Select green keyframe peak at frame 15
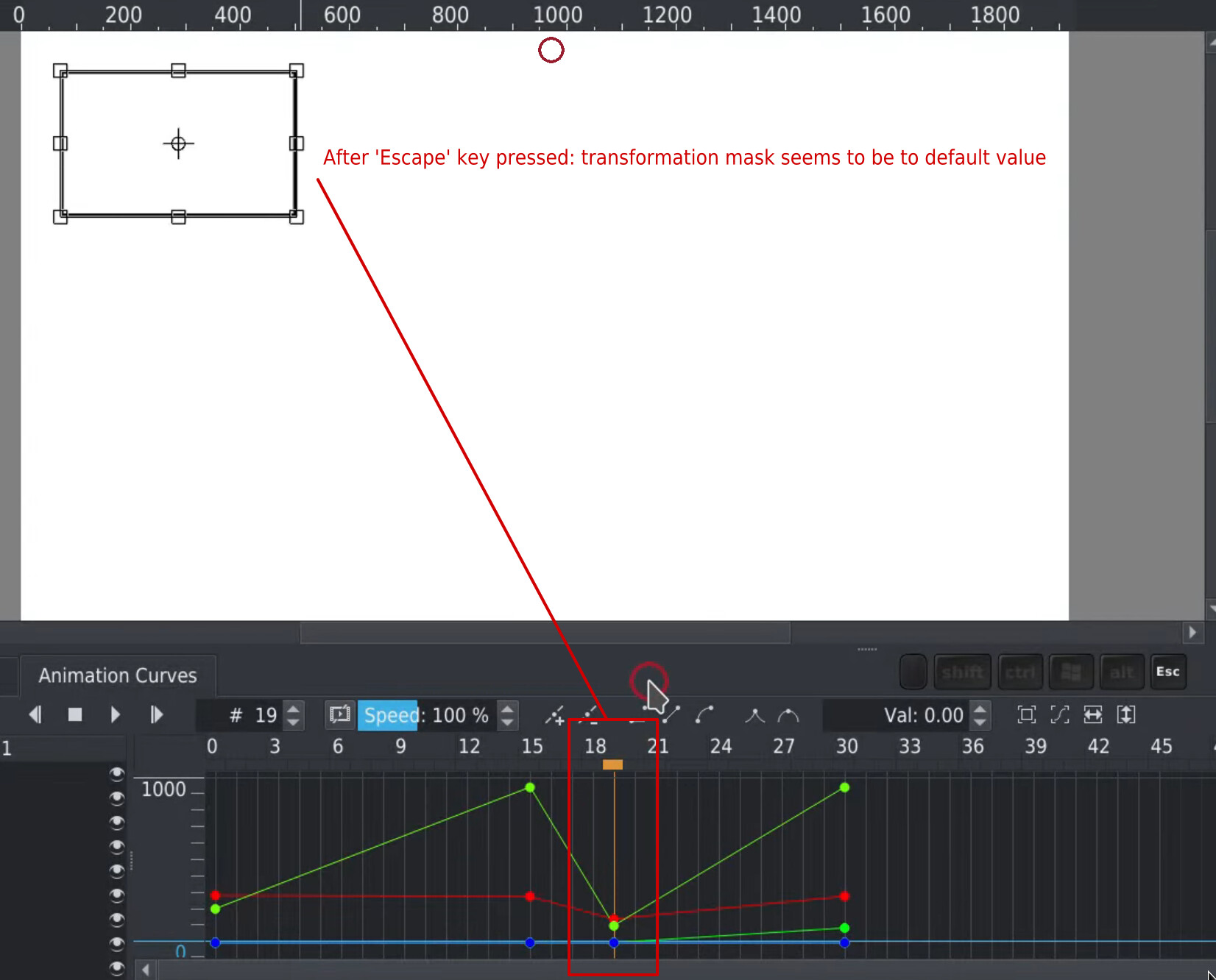Viewport: 1216px width, 980px height. click(x=530, y=787)
